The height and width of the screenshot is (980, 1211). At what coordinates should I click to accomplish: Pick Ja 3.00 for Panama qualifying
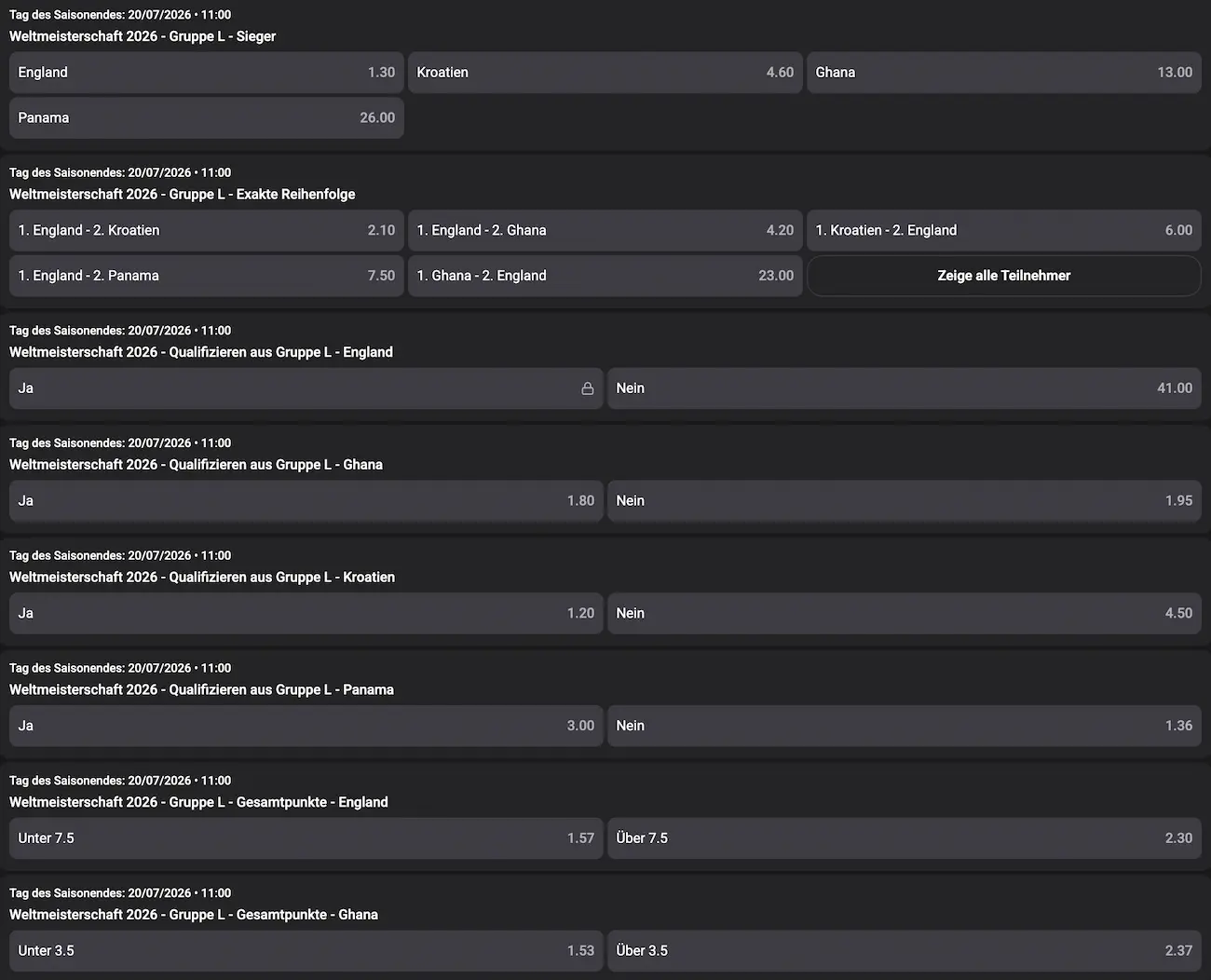(306, 726)
